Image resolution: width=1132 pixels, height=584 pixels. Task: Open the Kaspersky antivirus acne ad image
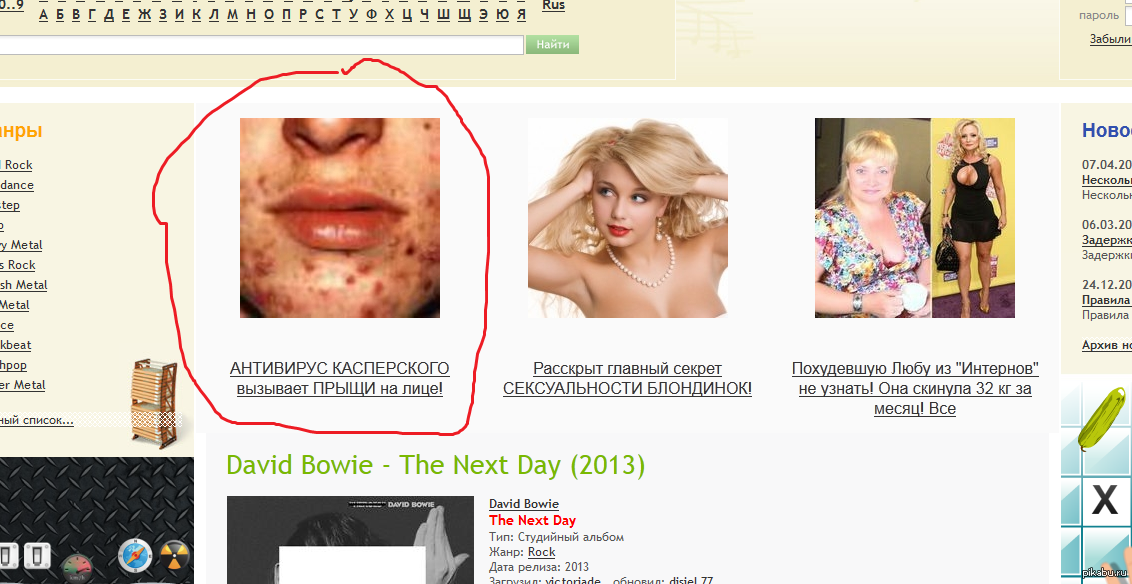[339, 218]
